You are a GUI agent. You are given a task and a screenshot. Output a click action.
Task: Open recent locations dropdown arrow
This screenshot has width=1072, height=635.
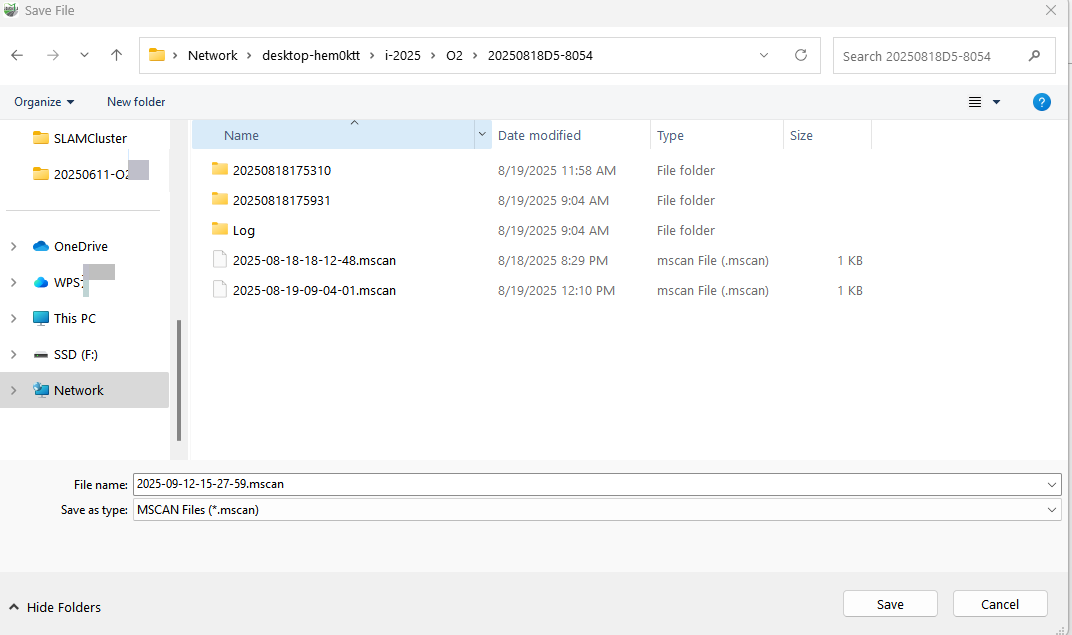84,56
